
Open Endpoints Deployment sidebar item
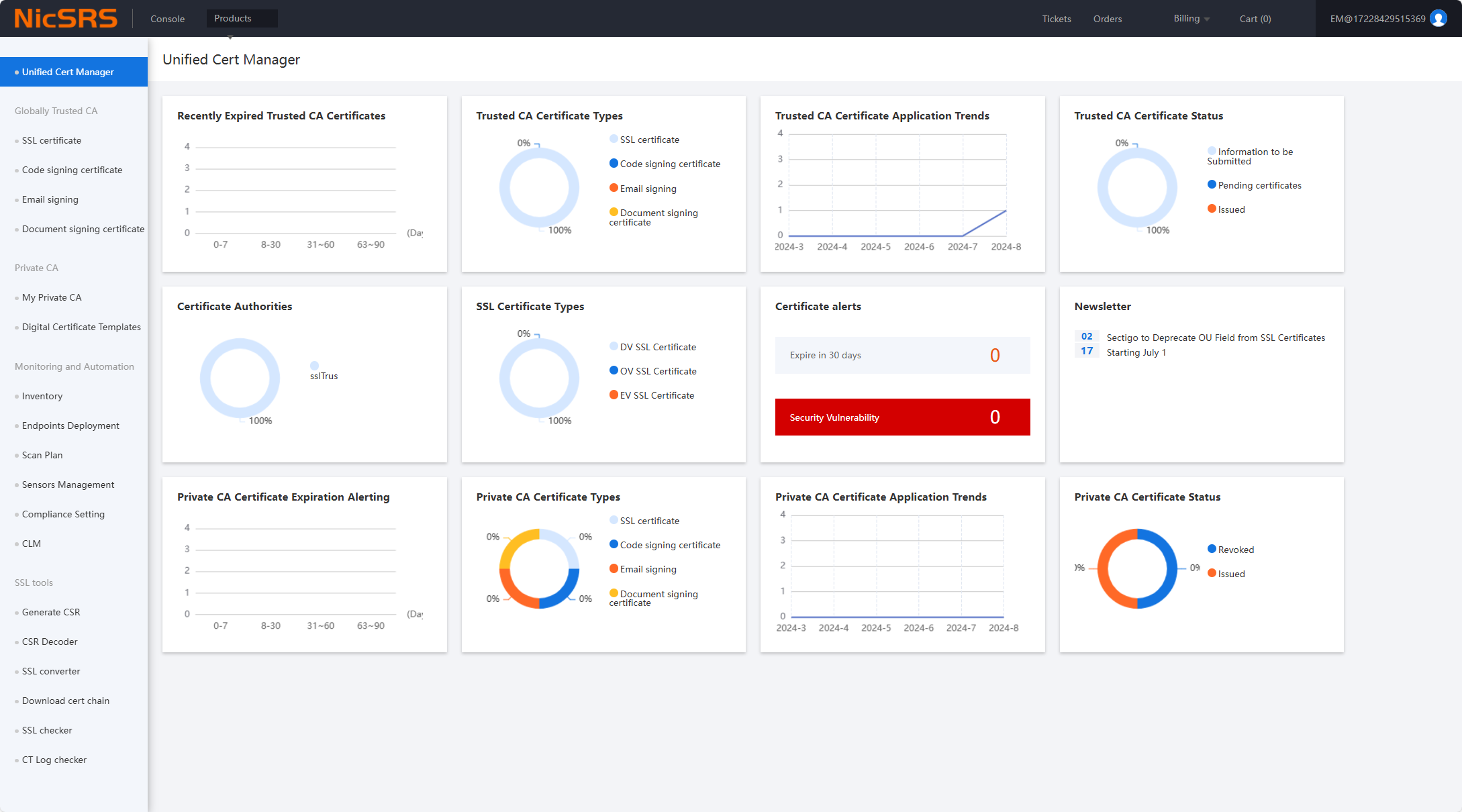point(70,425)
